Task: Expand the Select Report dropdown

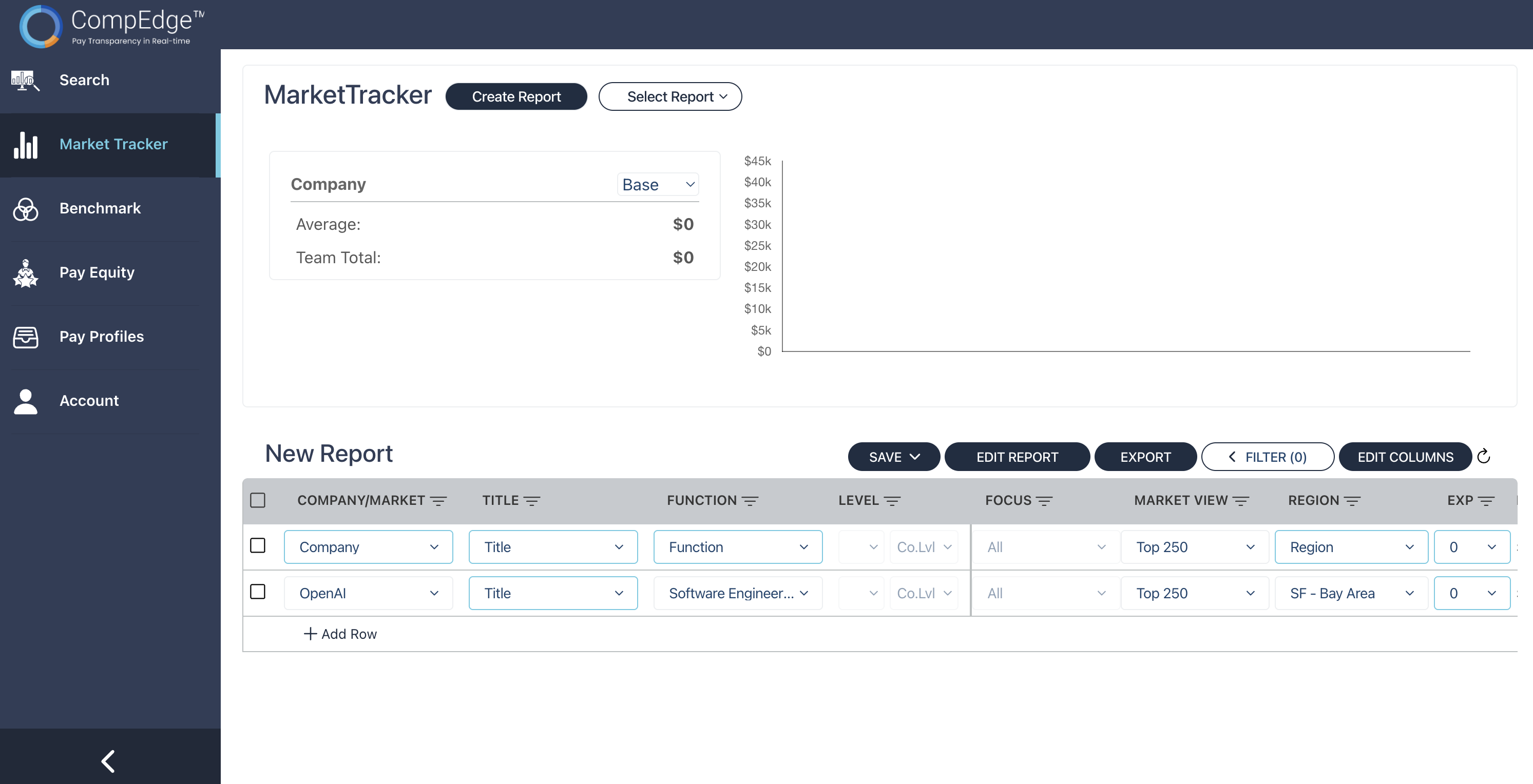Action: pos(670,96)
